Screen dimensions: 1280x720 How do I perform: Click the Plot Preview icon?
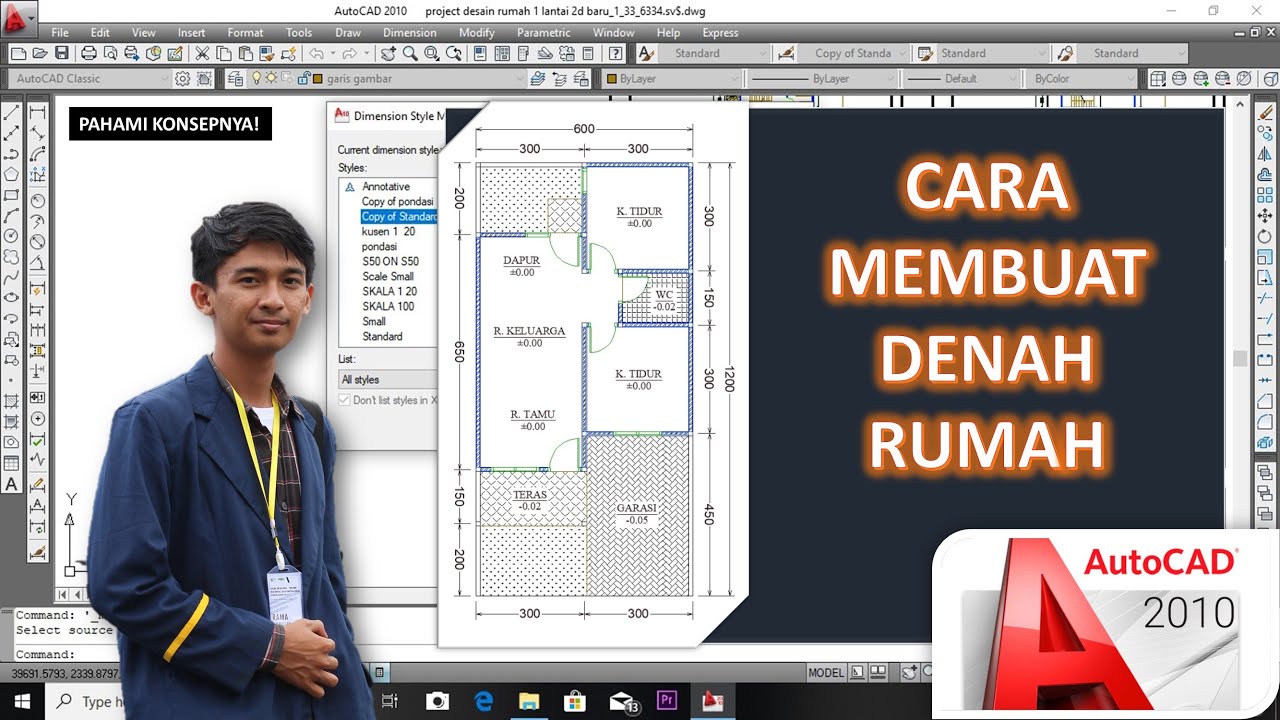(x=110, y=53)
